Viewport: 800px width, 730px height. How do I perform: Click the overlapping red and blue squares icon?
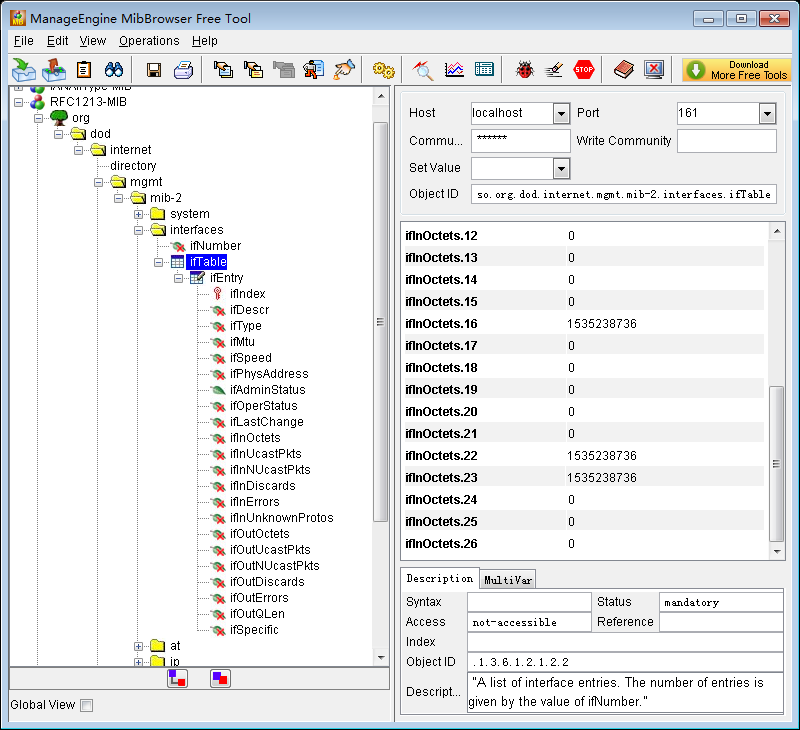220,678
